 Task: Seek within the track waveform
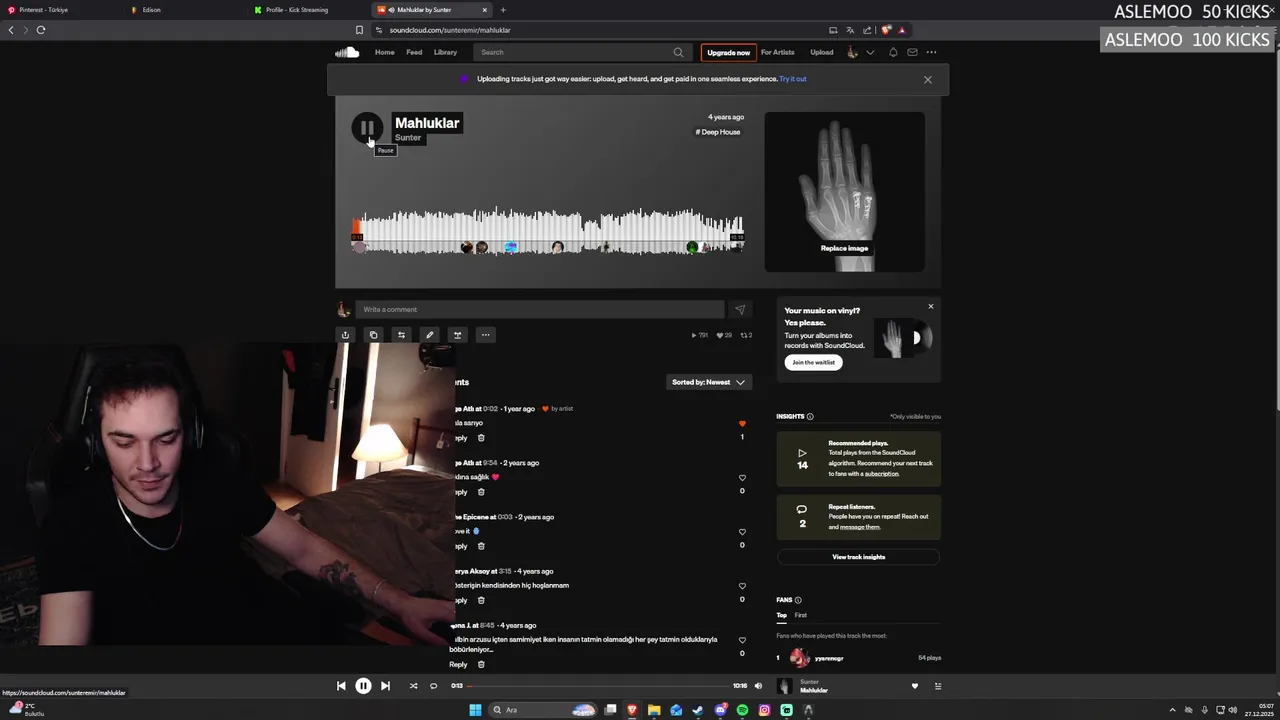(548, 230)
